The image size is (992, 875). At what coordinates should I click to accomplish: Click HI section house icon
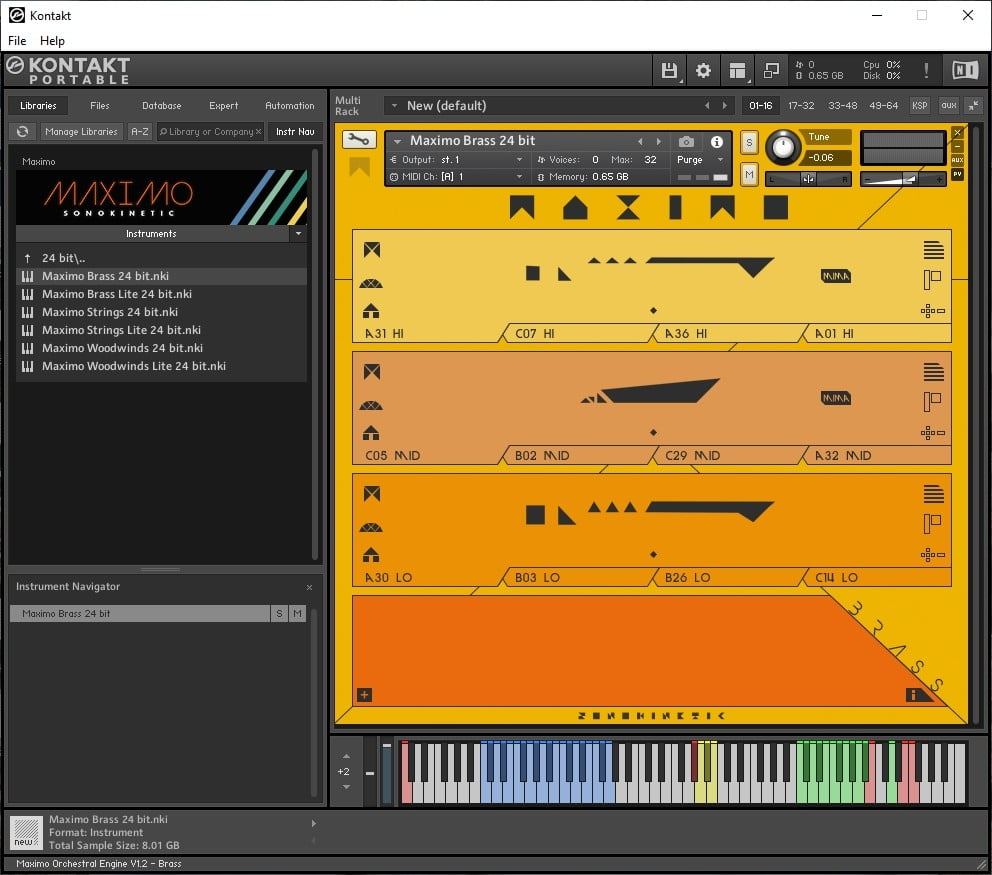(371, 311)
